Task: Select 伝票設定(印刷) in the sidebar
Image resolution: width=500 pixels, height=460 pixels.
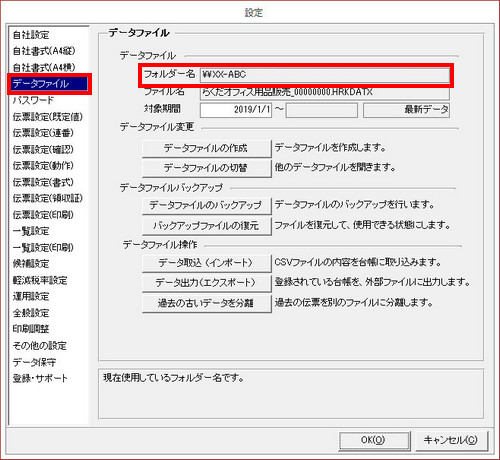Action: point(43,215)
